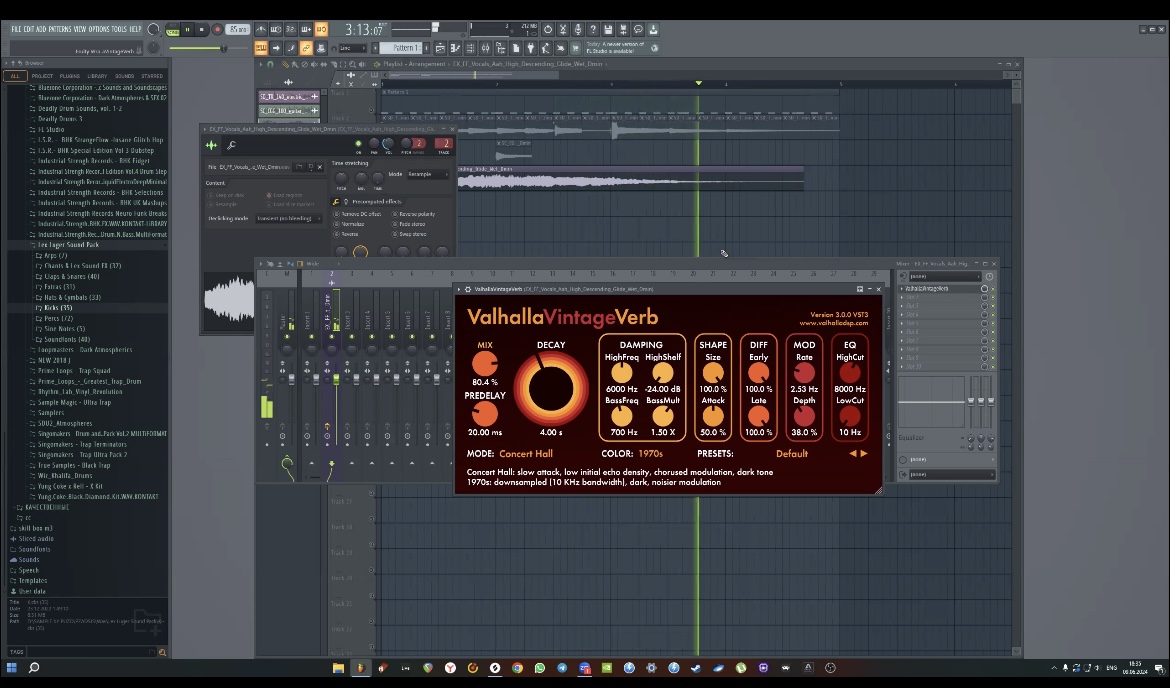
Task: Enable Reverse polarity option
Action: tap(413, 214)
